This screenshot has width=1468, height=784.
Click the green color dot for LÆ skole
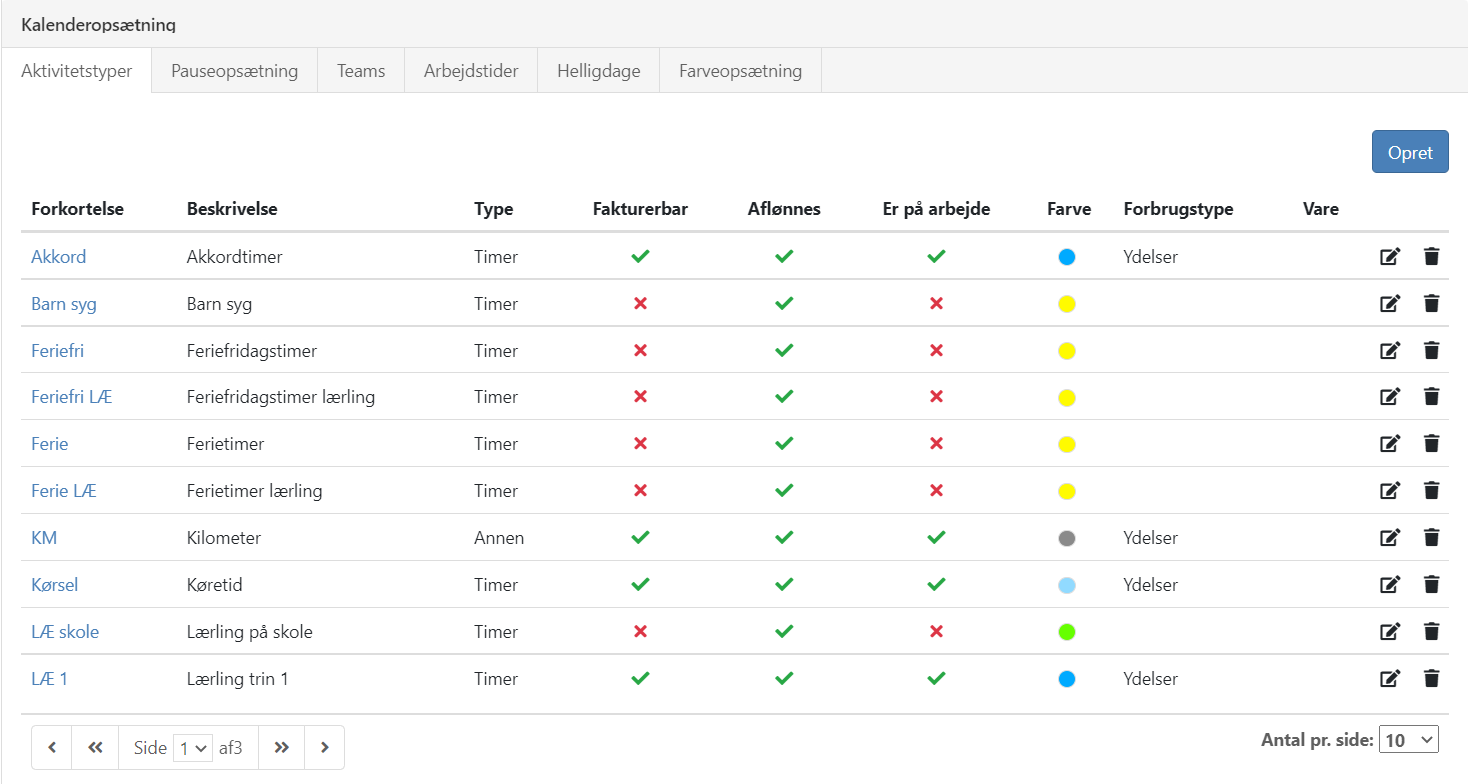[1067, 632]
